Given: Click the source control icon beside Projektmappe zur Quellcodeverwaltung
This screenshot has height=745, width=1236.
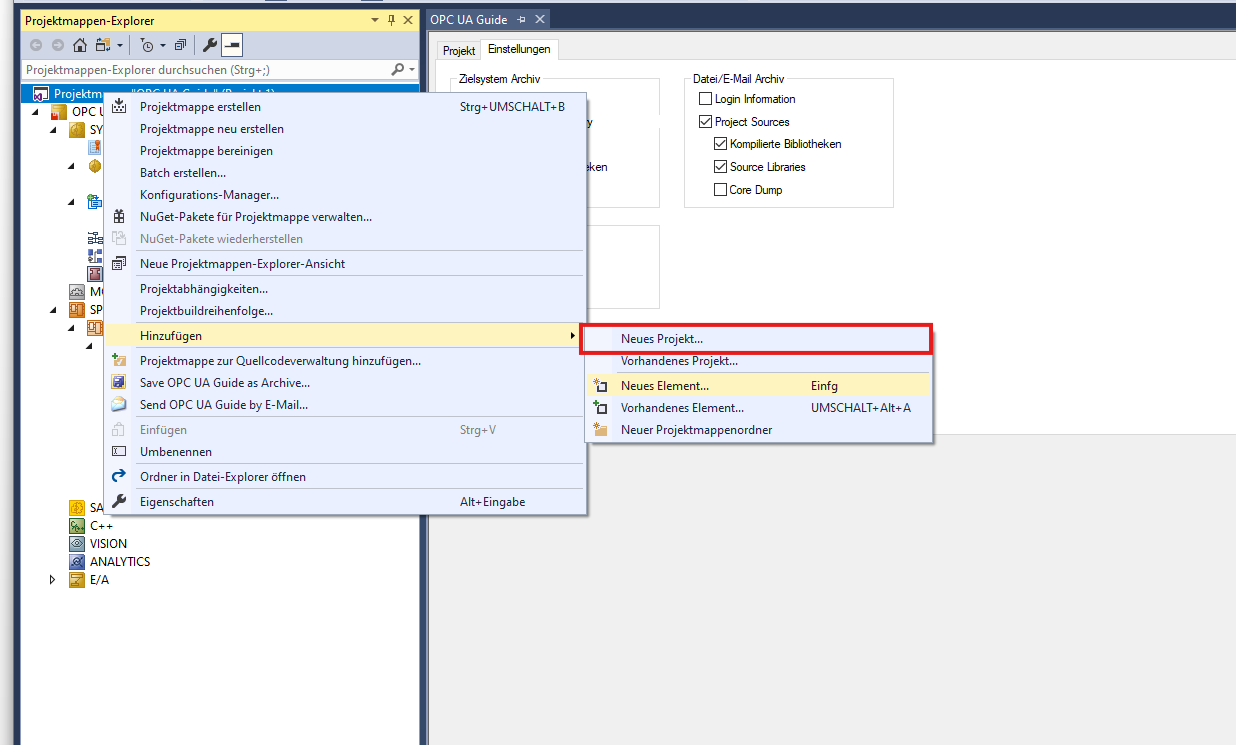Looking at the screenshot, I should tap(119, 361).
